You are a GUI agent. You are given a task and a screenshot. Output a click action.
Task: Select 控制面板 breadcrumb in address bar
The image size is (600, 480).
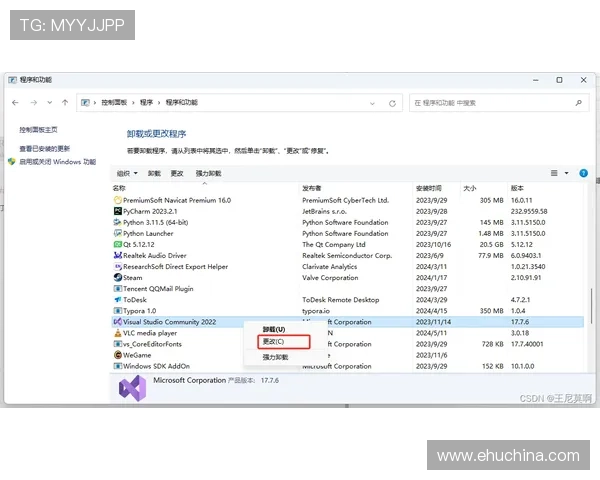click(114, 103)
